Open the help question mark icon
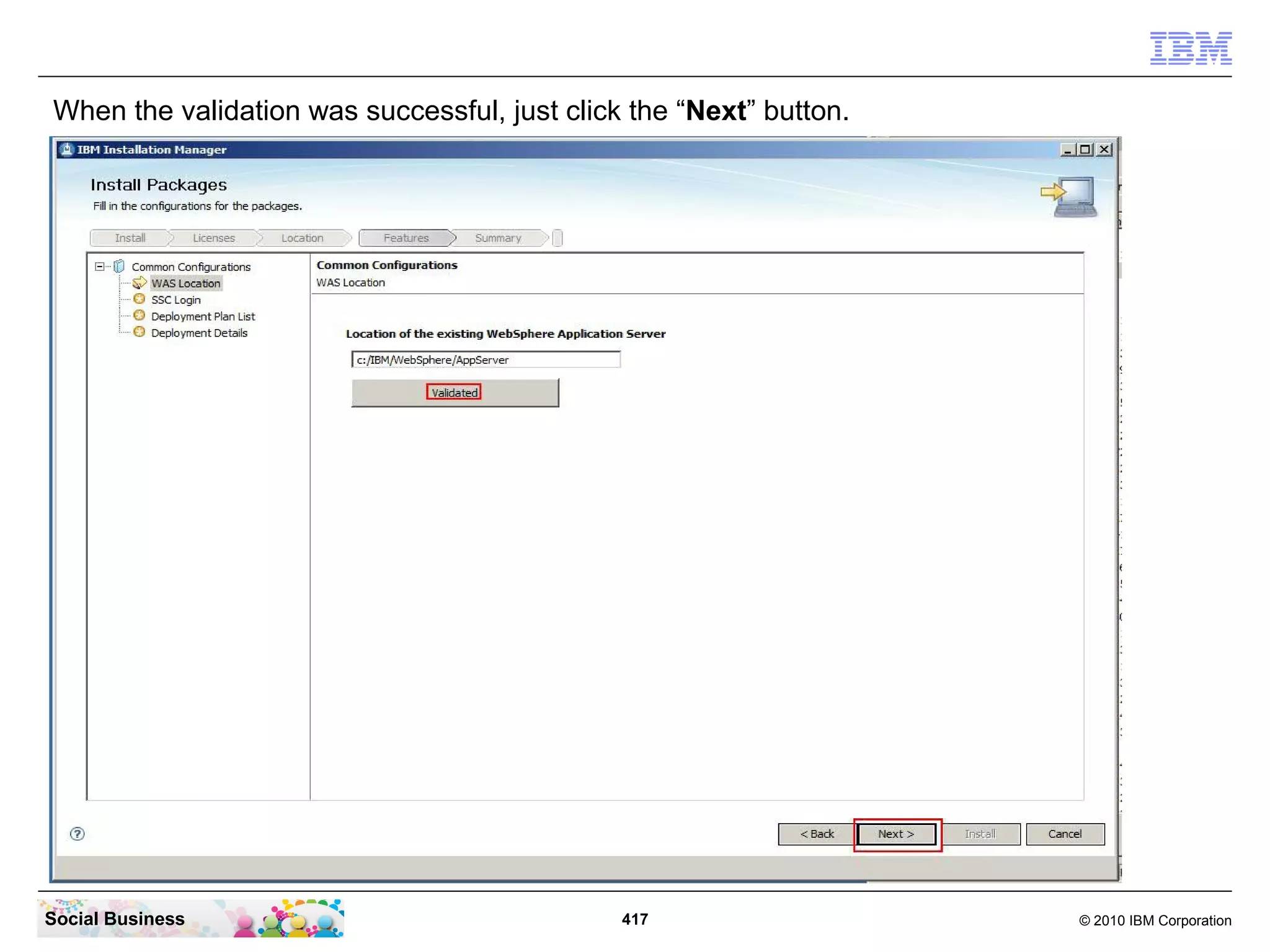1270x952 pixels. [78, 834]
